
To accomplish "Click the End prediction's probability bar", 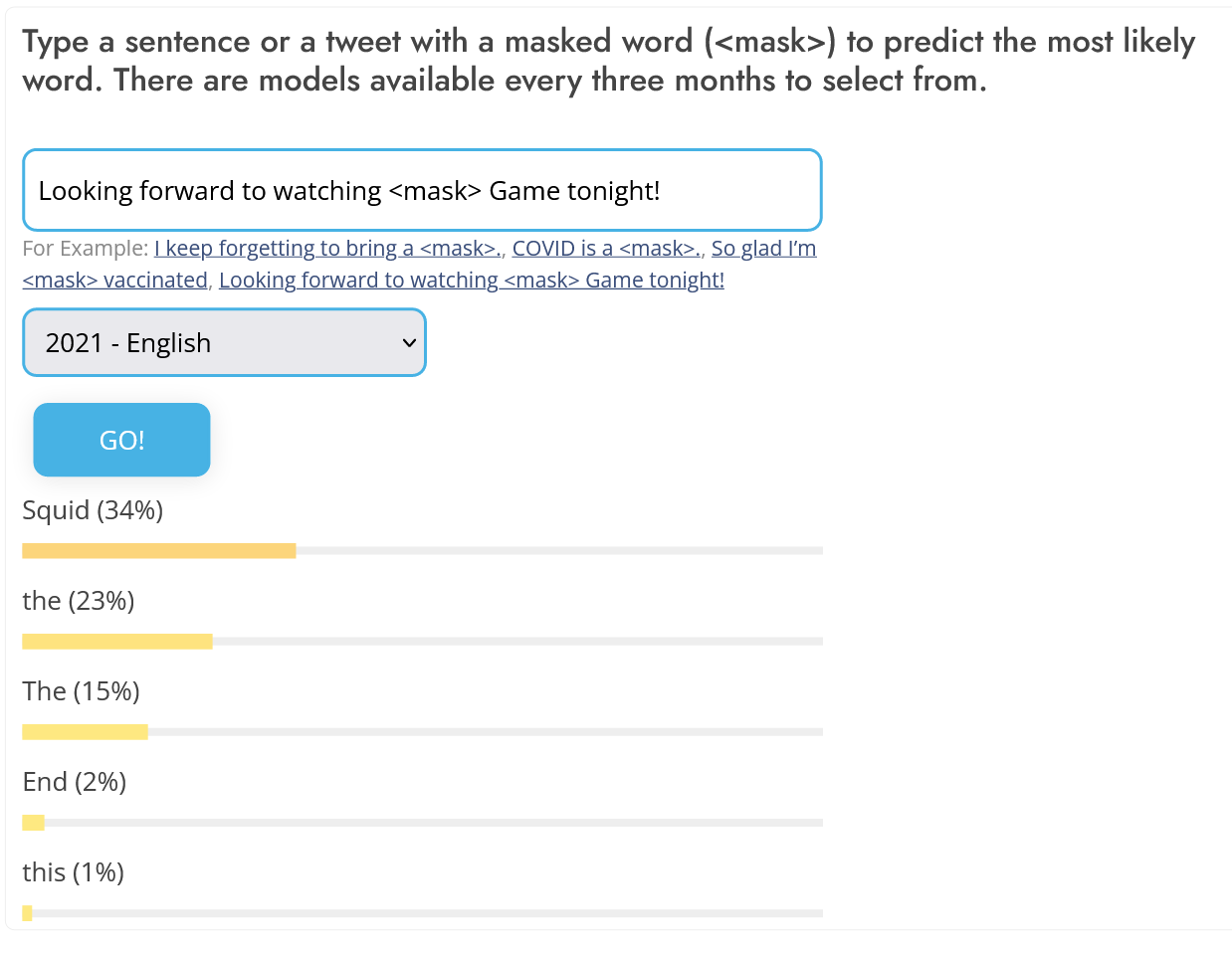I will click(34, 823).
